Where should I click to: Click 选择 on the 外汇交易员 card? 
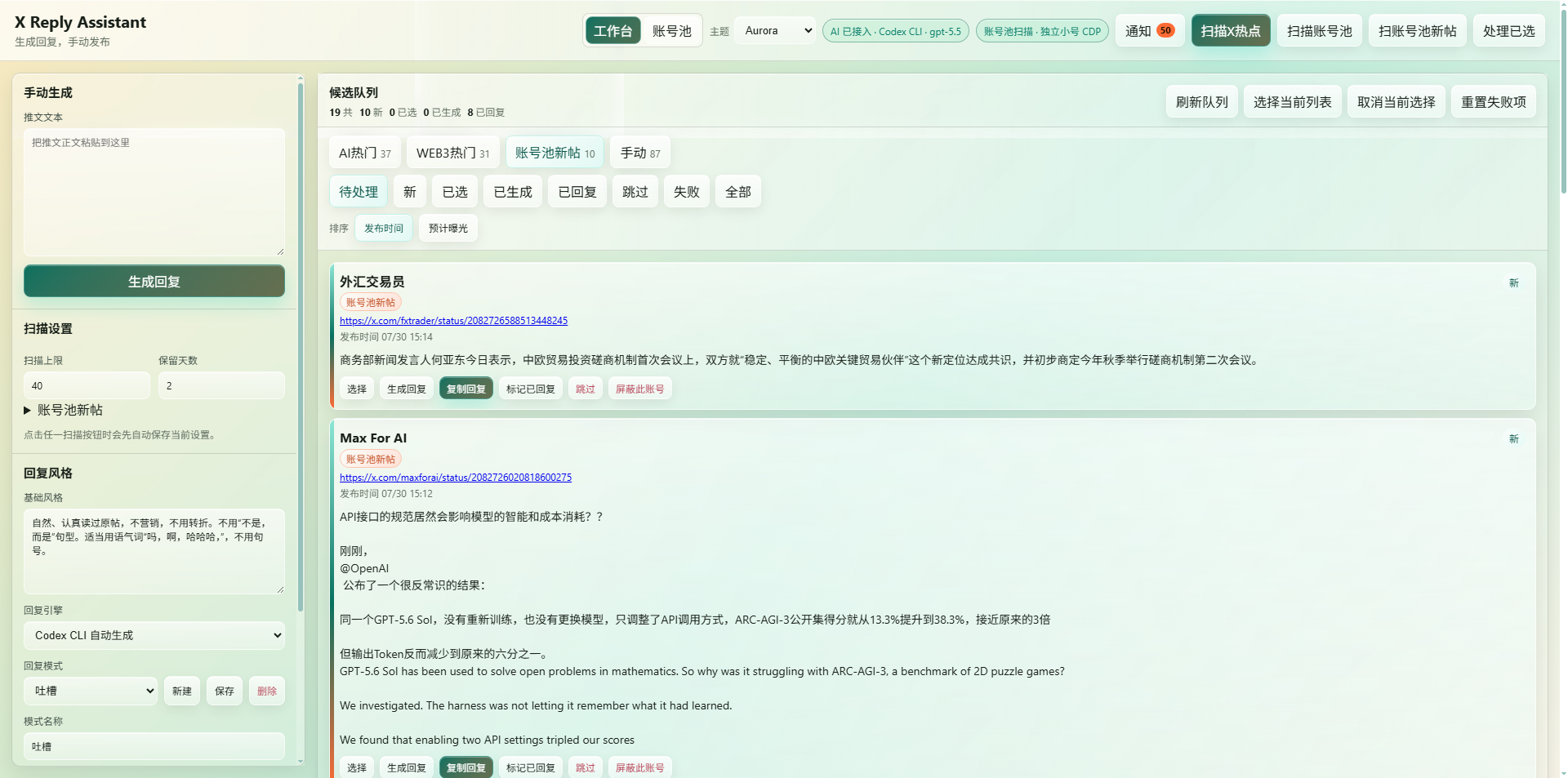pos(357,389)
